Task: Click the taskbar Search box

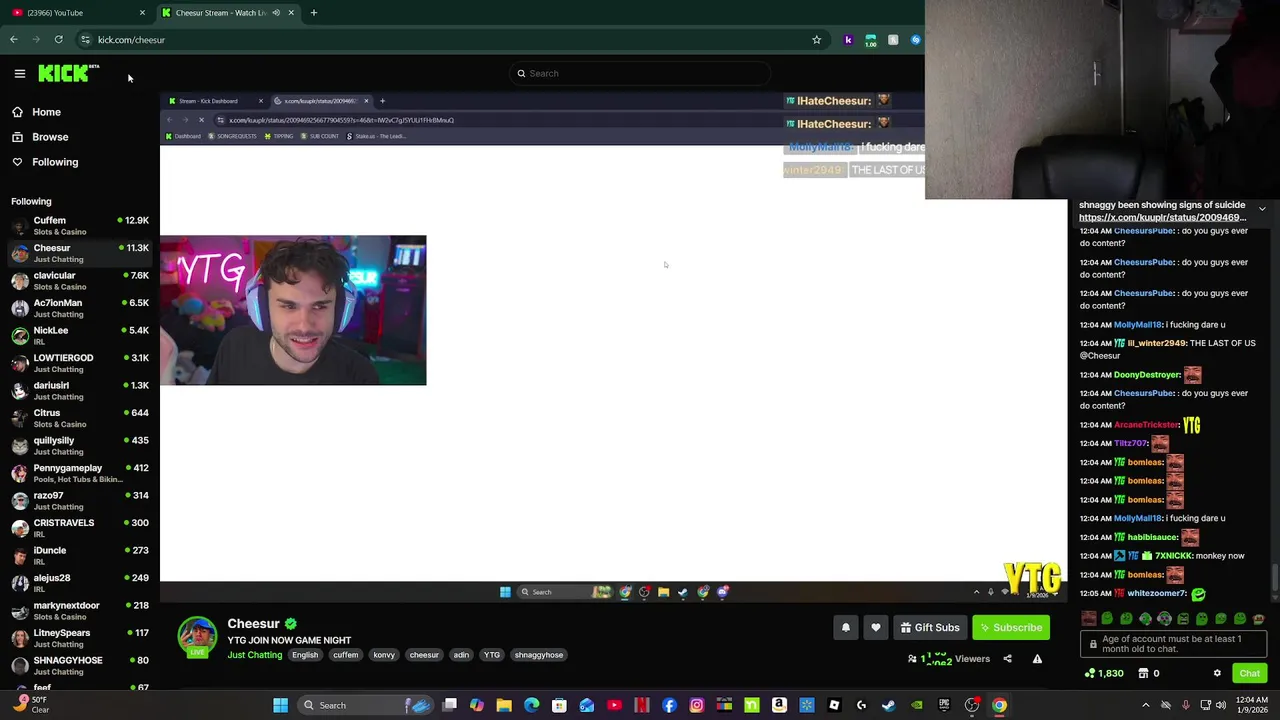Action: pos(365,705)
